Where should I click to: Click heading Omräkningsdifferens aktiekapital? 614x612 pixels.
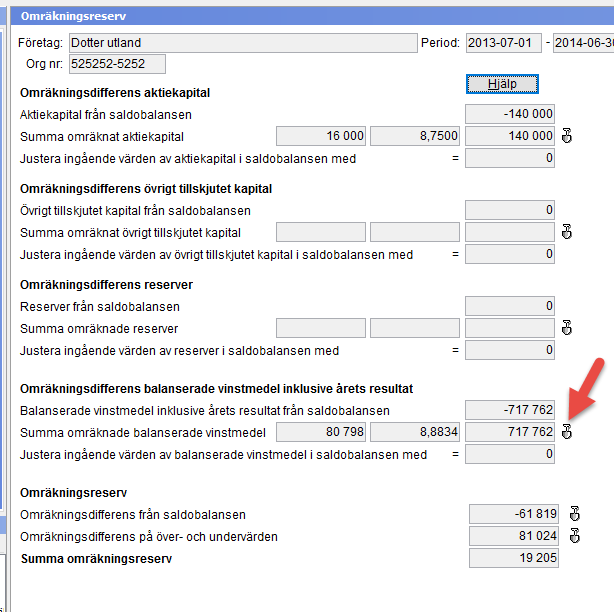click(115, 93)
